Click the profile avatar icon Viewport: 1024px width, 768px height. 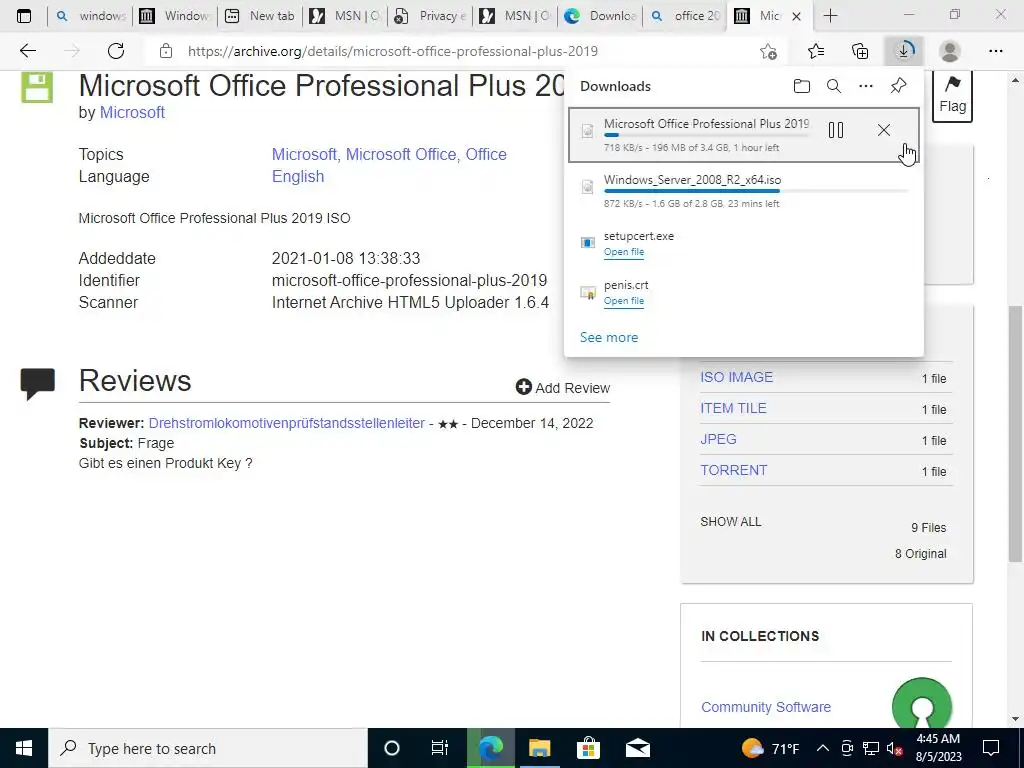click(950, 51)
